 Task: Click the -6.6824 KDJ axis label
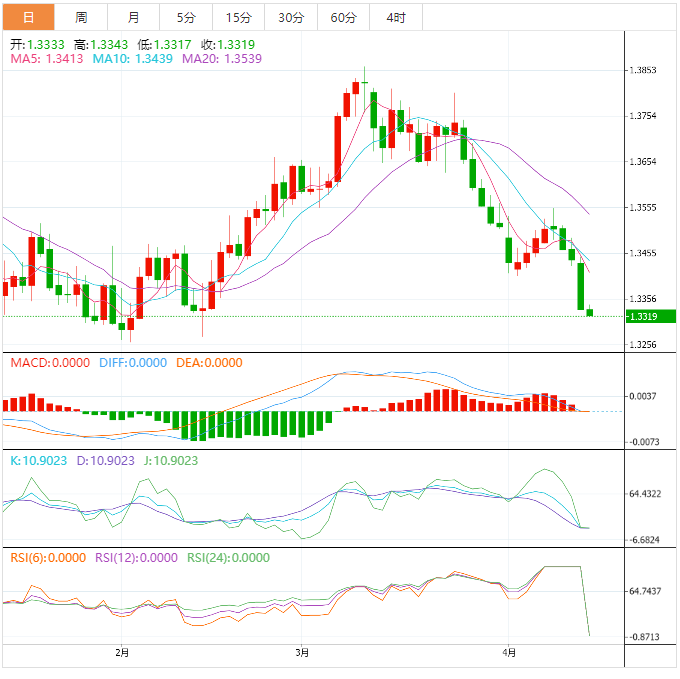(644, 540)
